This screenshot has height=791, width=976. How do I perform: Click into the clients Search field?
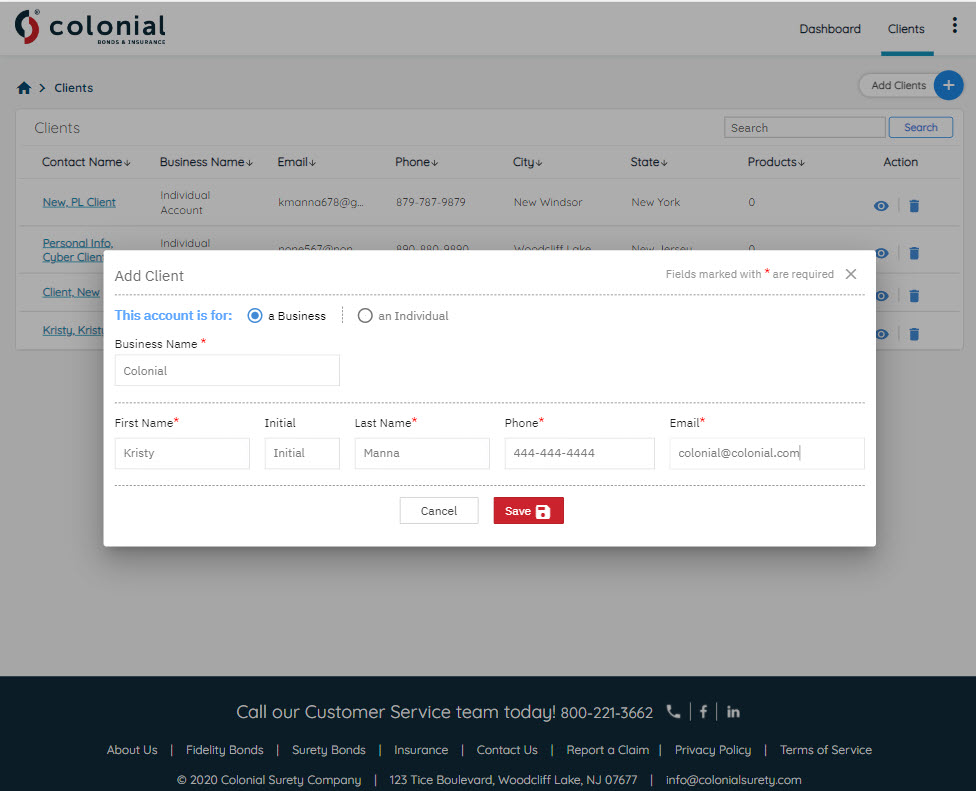(x=804, y=128)
